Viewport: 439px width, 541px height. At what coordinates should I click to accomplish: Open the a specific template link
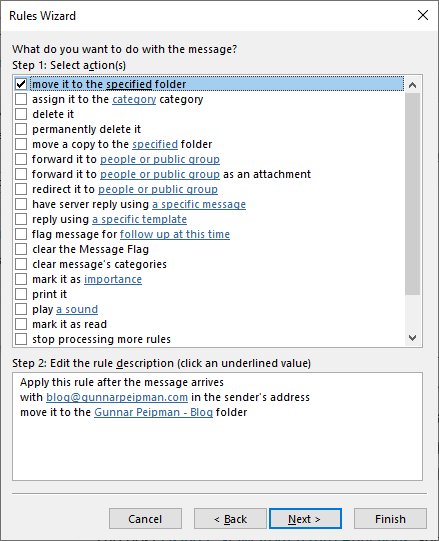[139, 219]
